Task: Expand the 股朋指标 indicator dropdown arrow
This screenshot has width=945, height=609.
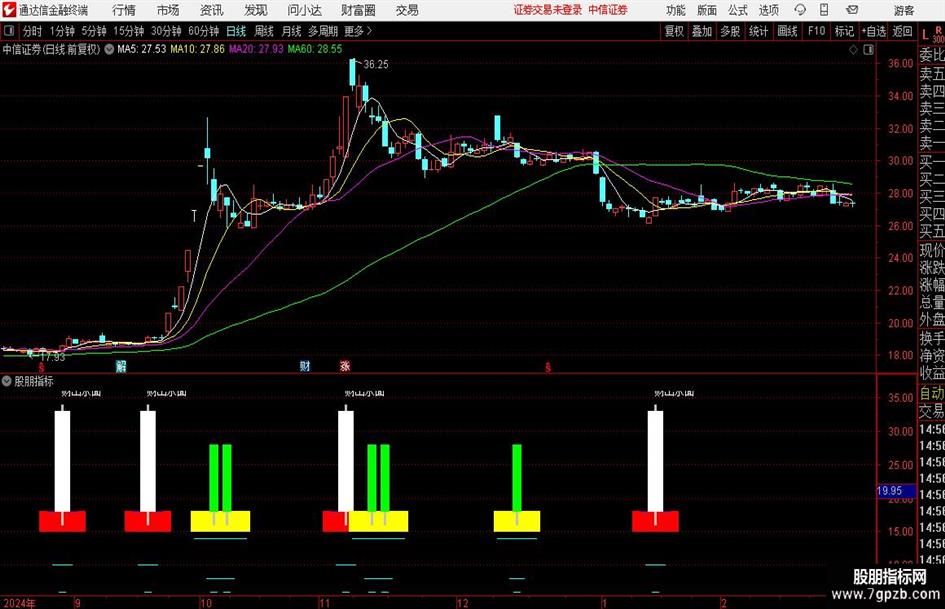Action: 7,381
